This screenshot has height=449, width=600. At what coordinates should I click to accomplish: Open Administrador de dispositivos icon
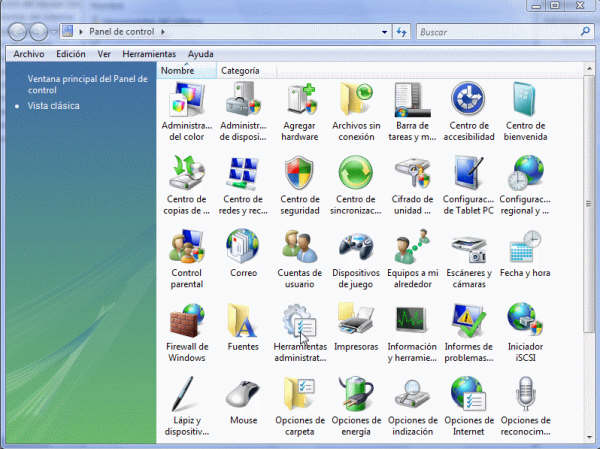(243, 99)
